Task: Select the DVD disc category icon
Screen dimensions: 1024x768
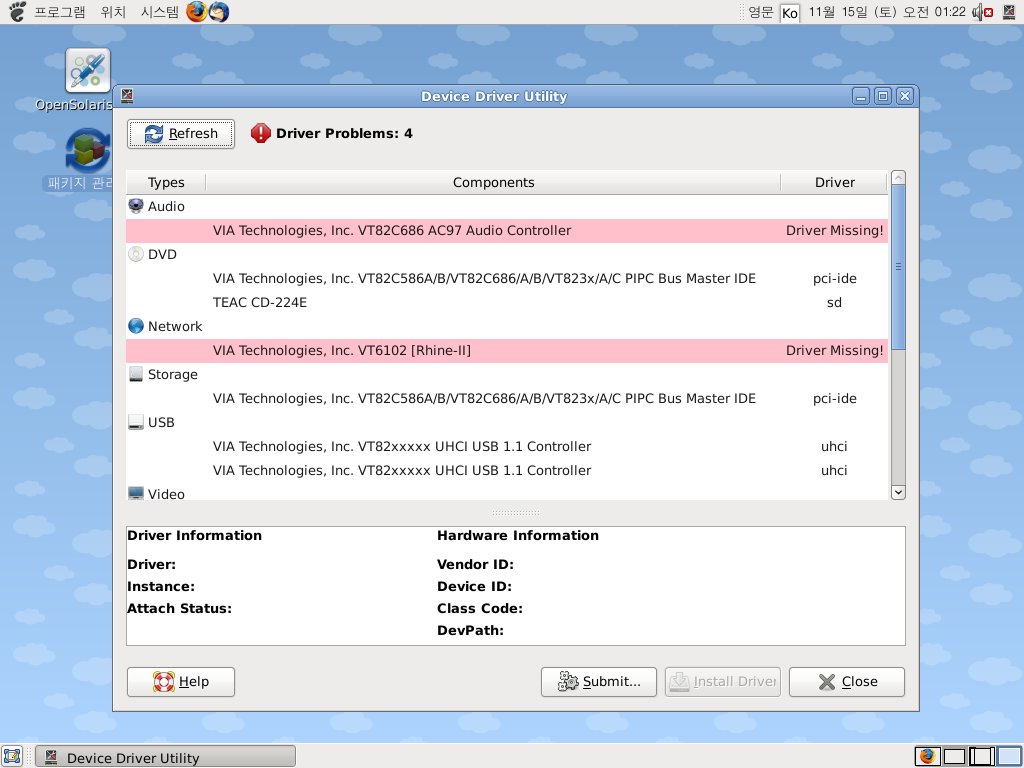Action: 136,254
